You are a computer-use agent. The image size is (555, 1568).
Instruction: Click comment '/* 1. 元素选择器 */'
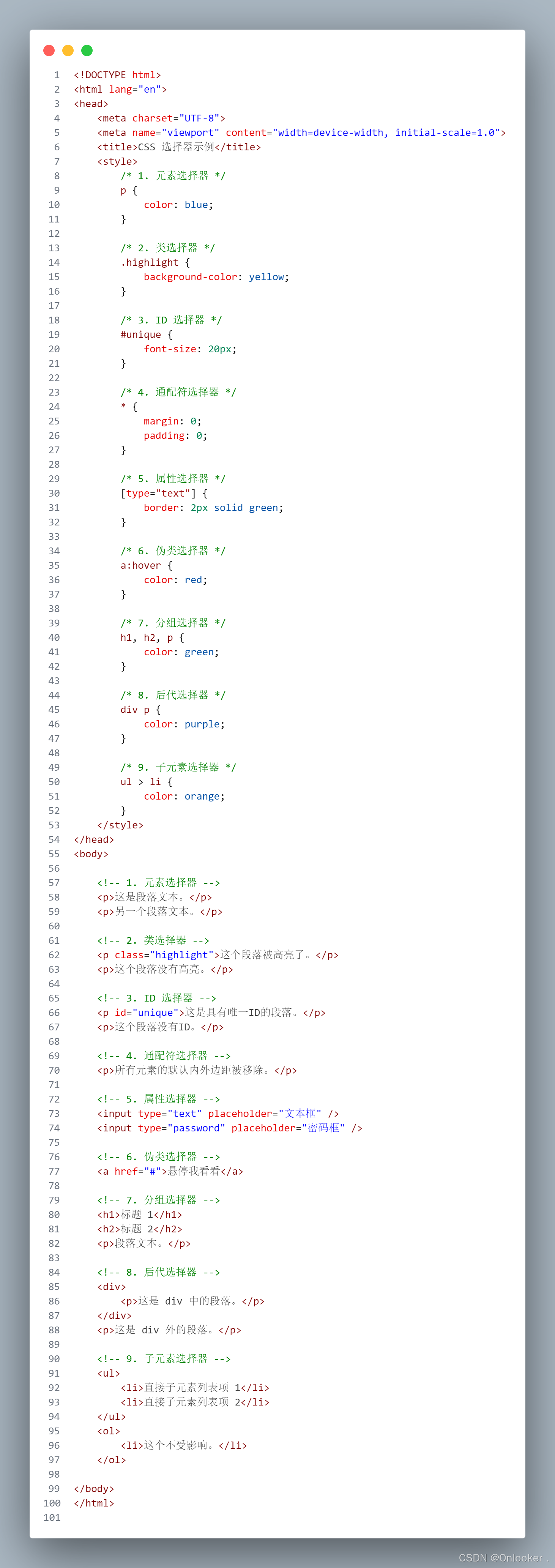click(x=173, y=176)
